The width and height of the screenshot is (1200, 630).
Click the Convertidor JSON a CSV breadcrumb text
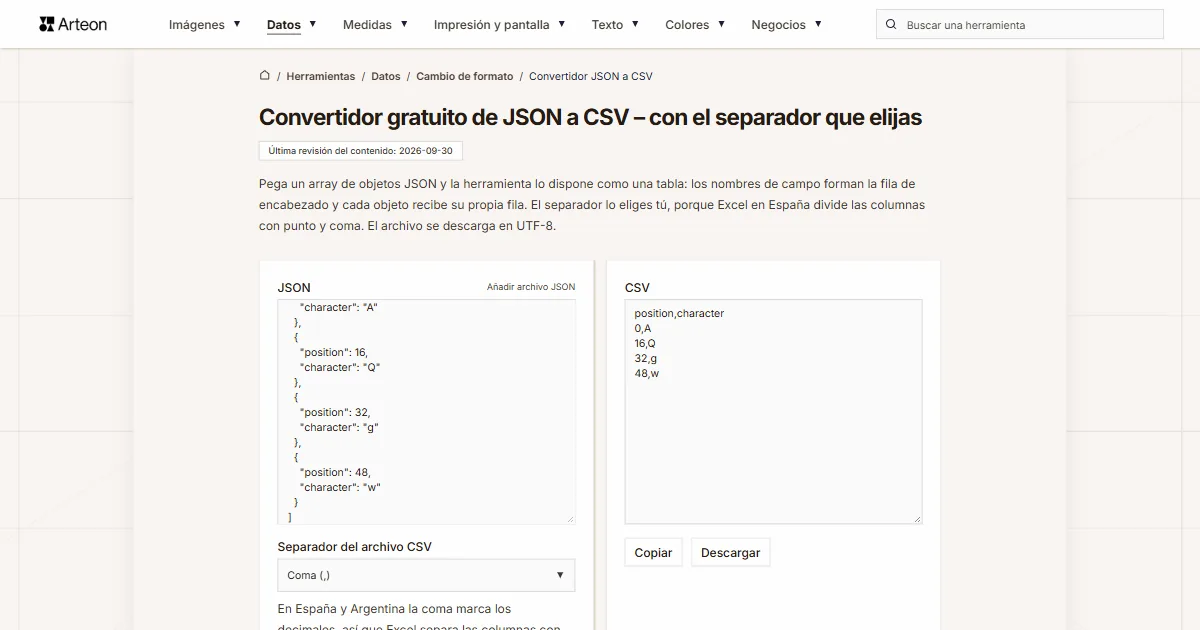click(591, 76)
